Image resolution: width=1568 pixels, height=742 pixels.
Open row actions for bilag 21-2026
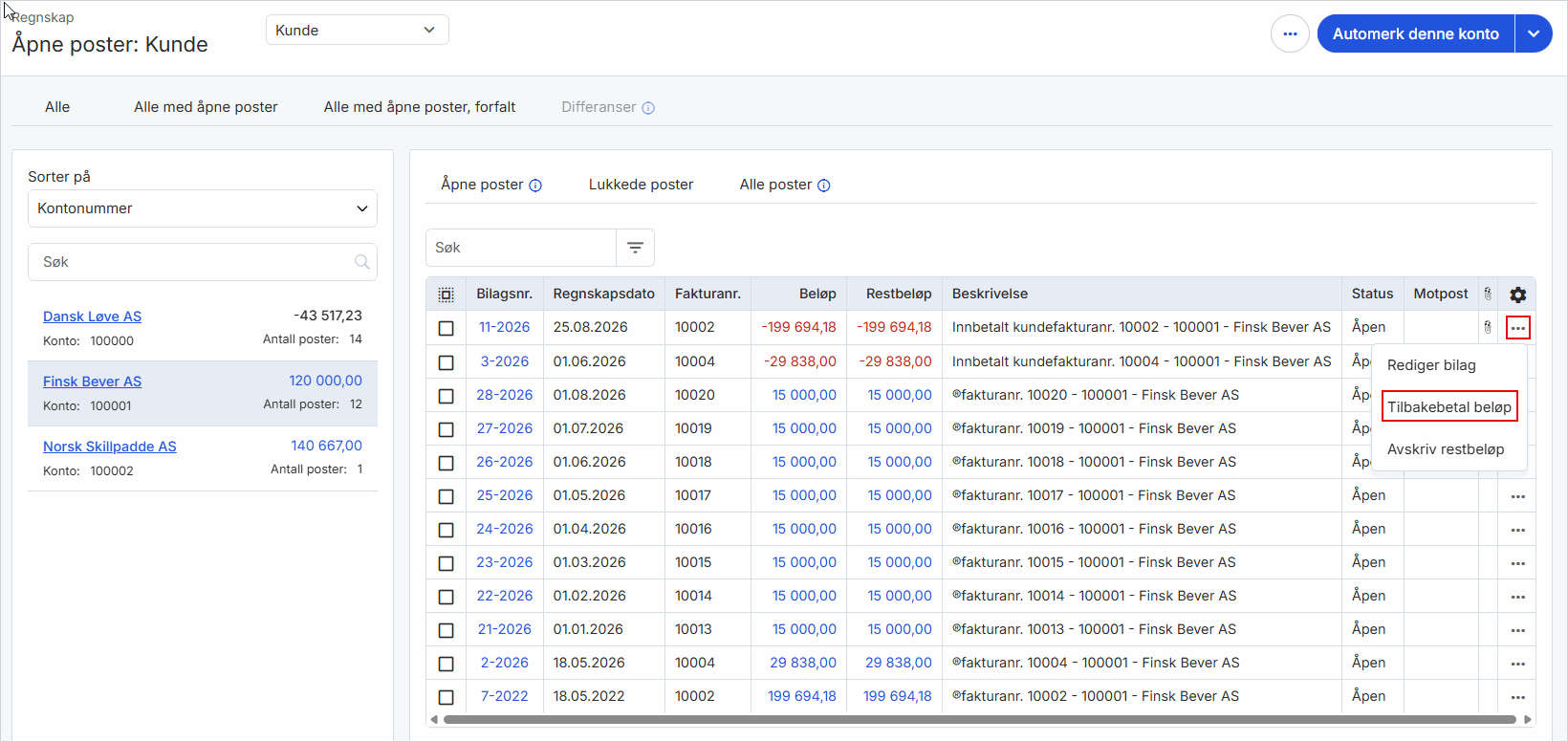click(1517, 630)
